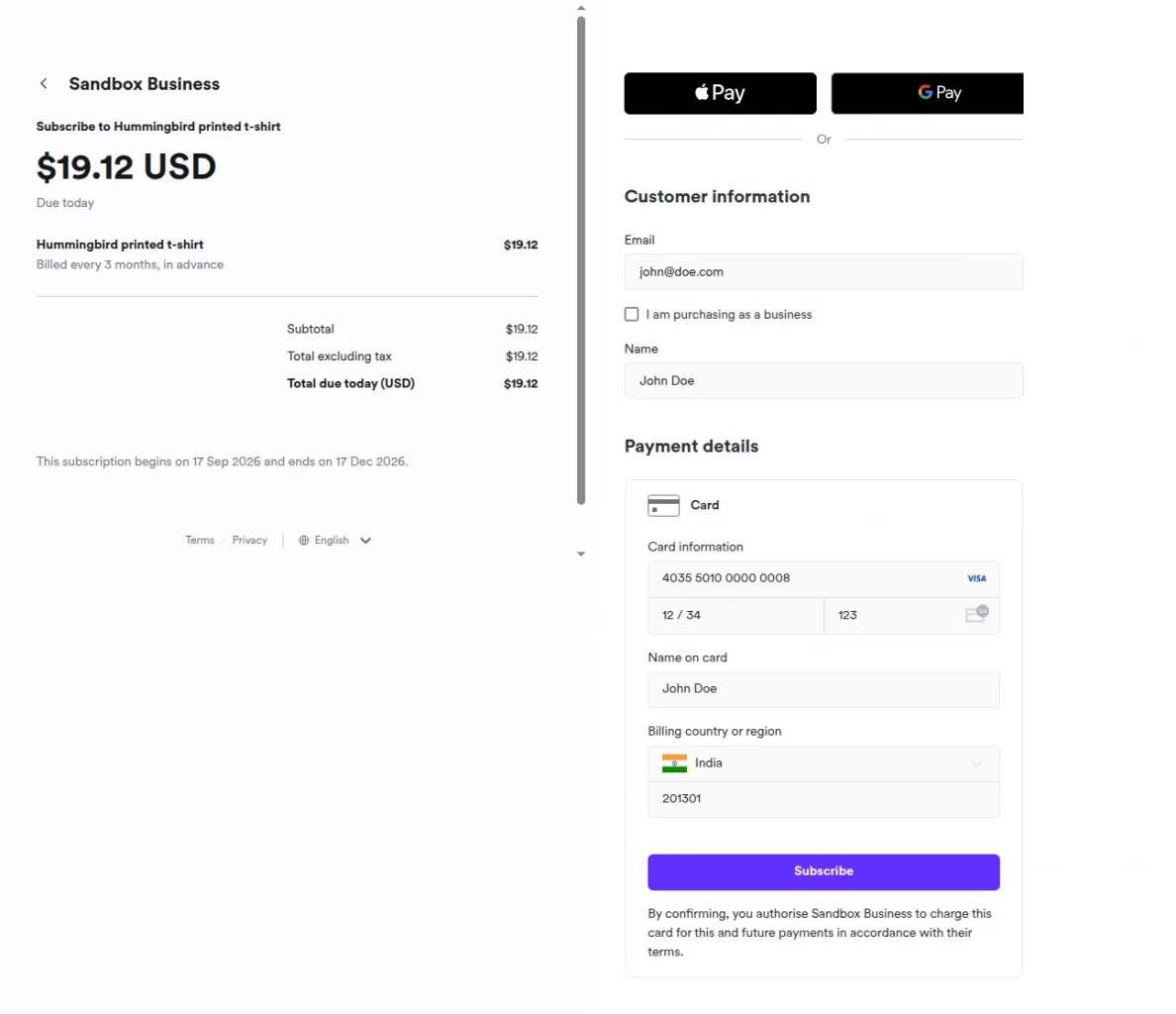Click the back arrow beside Sandbox Business

pyautogui.click(x=44, y=83)
